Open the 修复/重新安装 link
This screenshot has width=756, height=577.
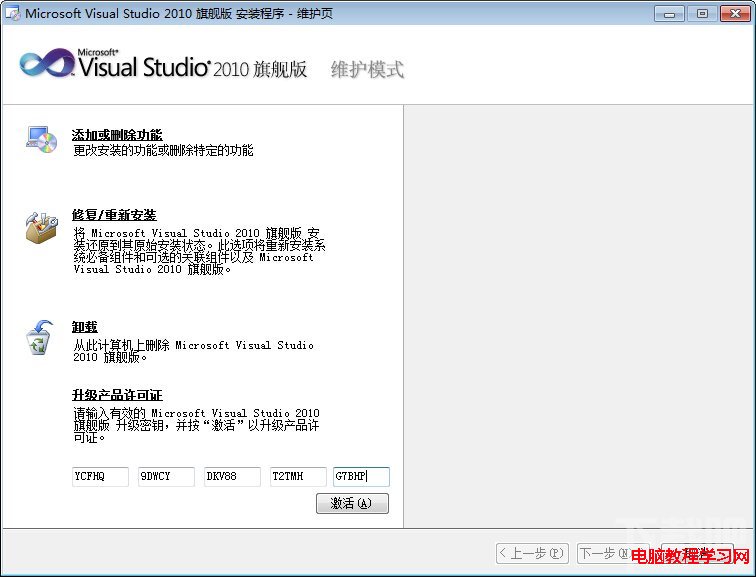tap(114, 215)
